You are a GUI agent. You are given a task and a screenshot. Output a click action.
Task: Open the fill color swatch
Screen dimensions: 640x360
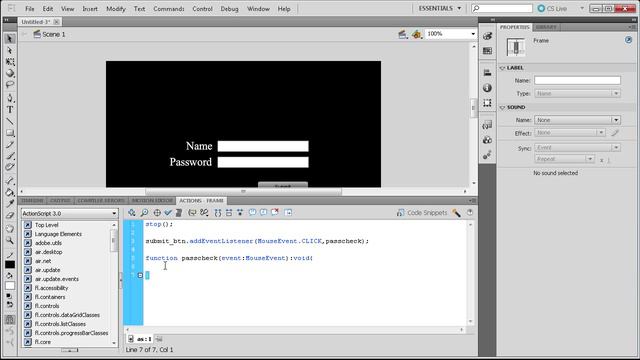point(10,285)
